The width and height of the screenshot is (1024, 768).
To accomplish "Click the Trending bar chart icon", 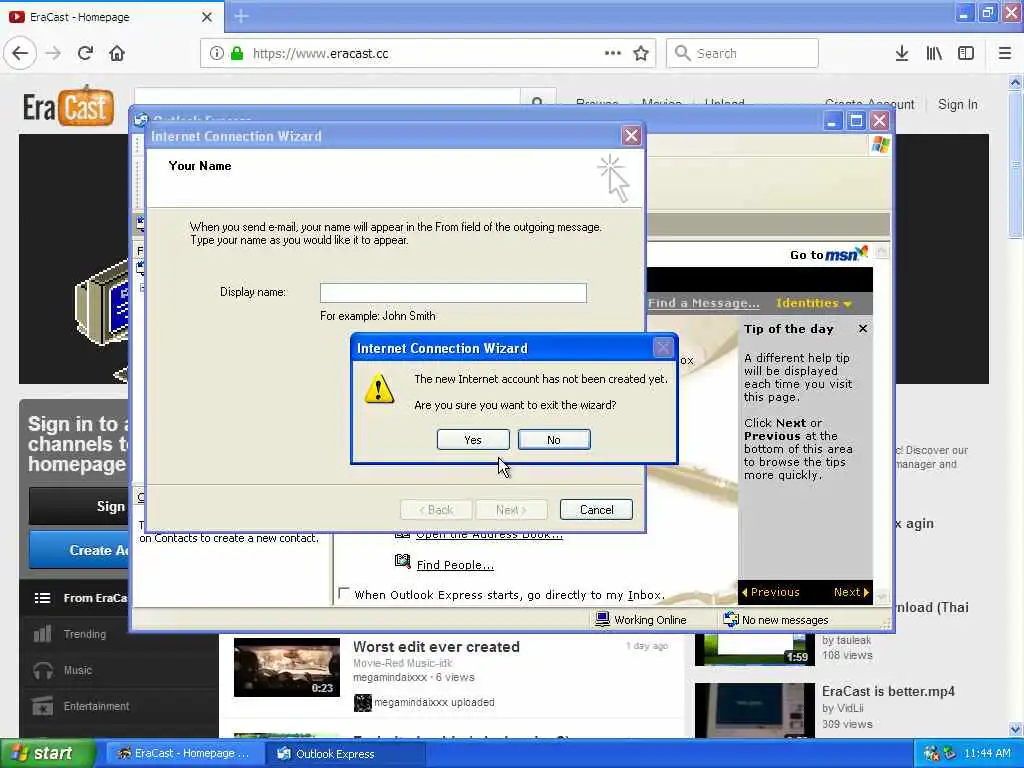I will click(x=42, y=633).
